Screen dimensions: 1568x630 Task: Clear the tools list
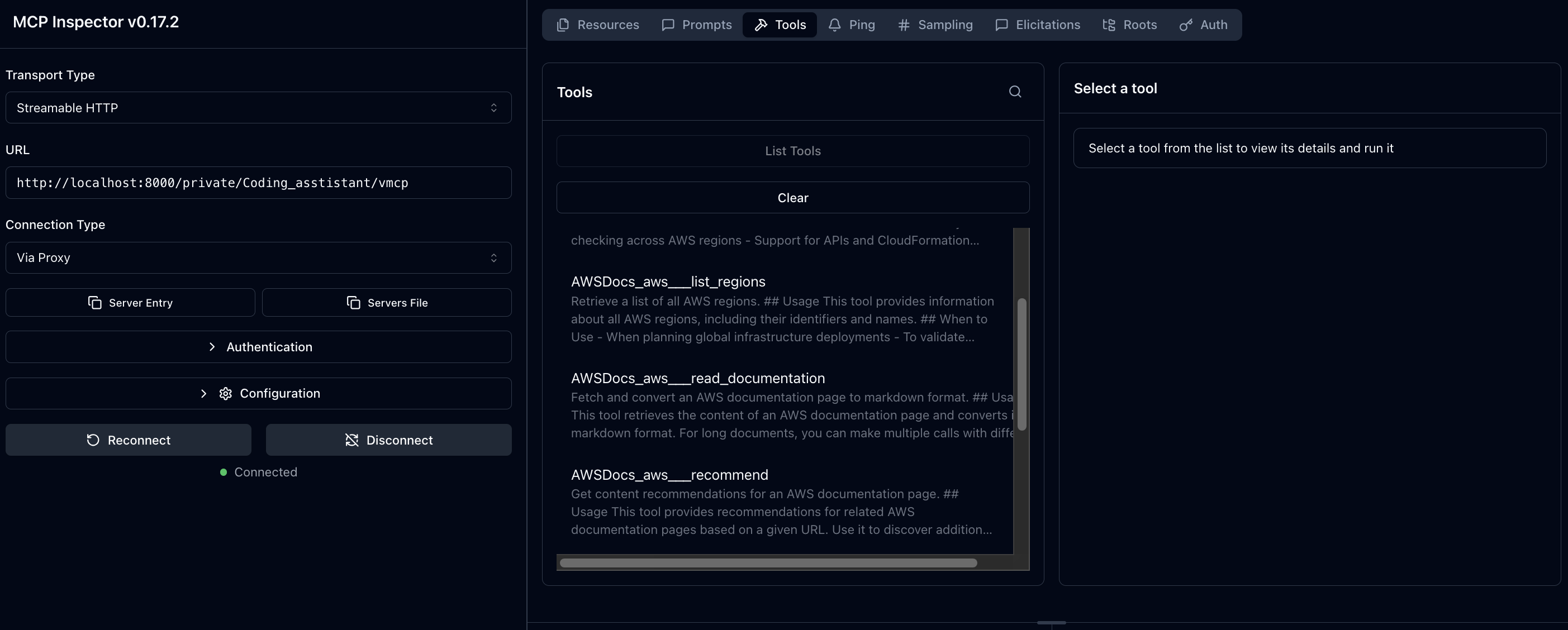pyautogui.click(x=792, y=198)
